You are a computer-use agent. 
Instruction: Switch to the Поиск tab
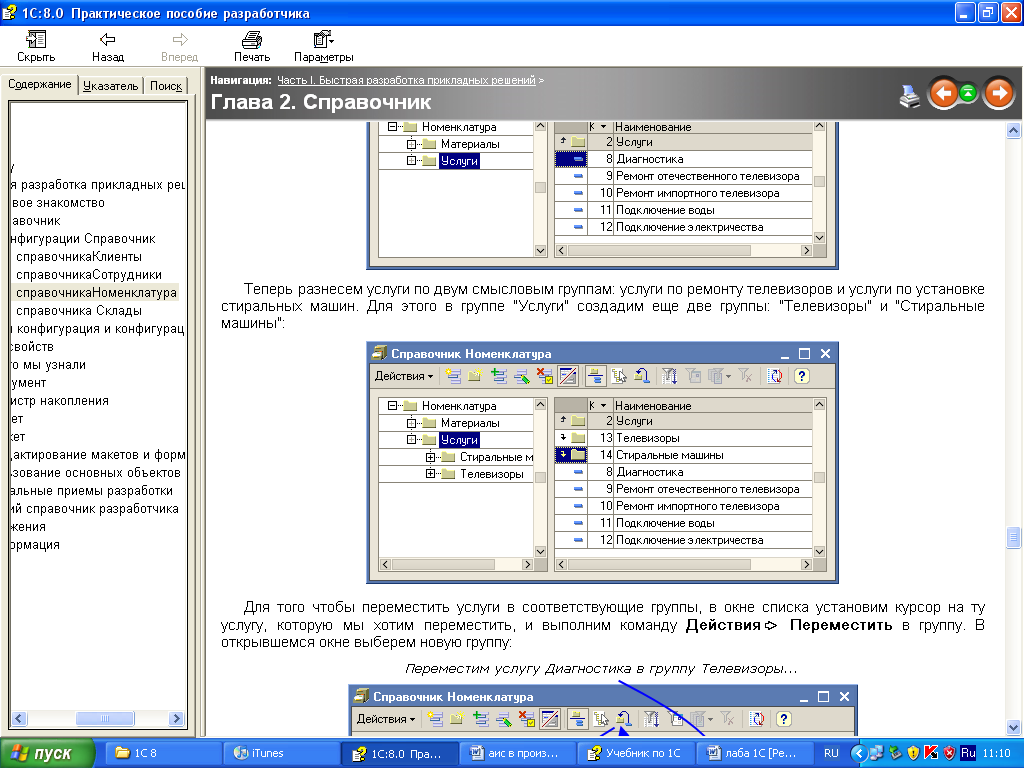[166, 86]
